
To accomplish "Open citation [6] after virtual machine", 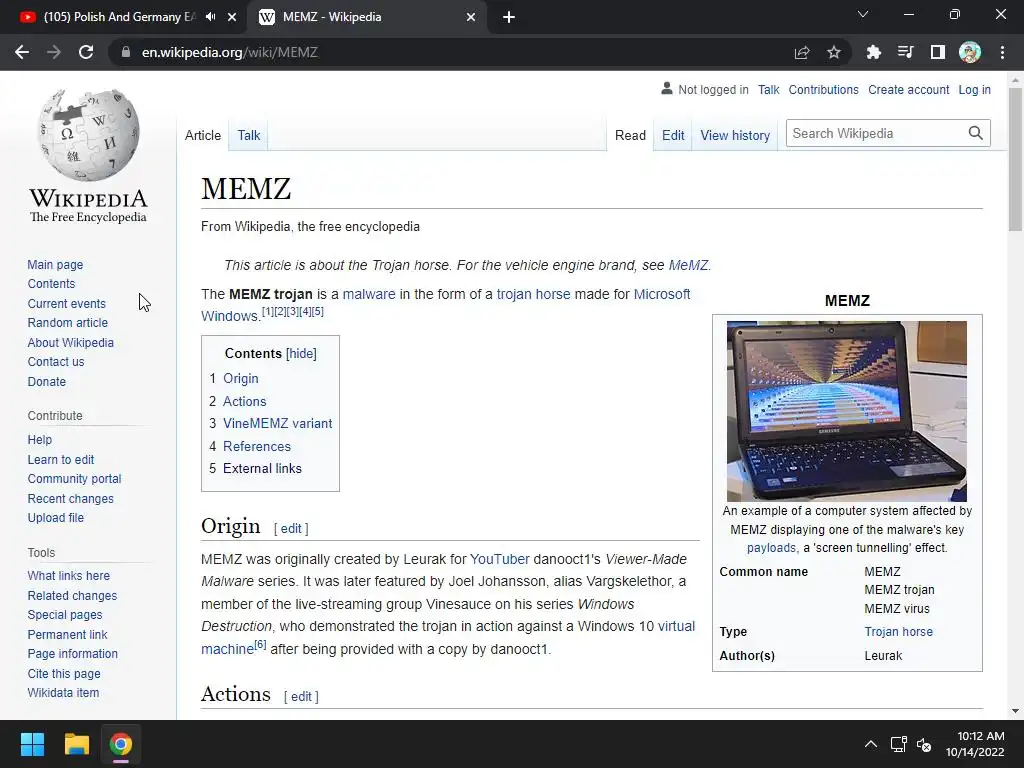I will coord(260,645).
